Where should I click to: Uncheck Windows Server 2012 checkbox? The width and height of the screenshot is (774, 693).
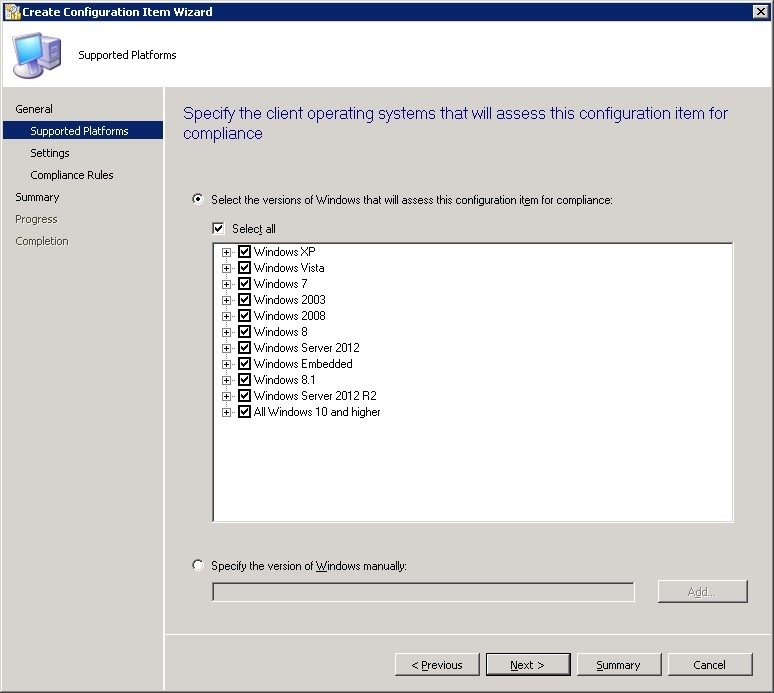pyautogui.click(x=244, y=347)
